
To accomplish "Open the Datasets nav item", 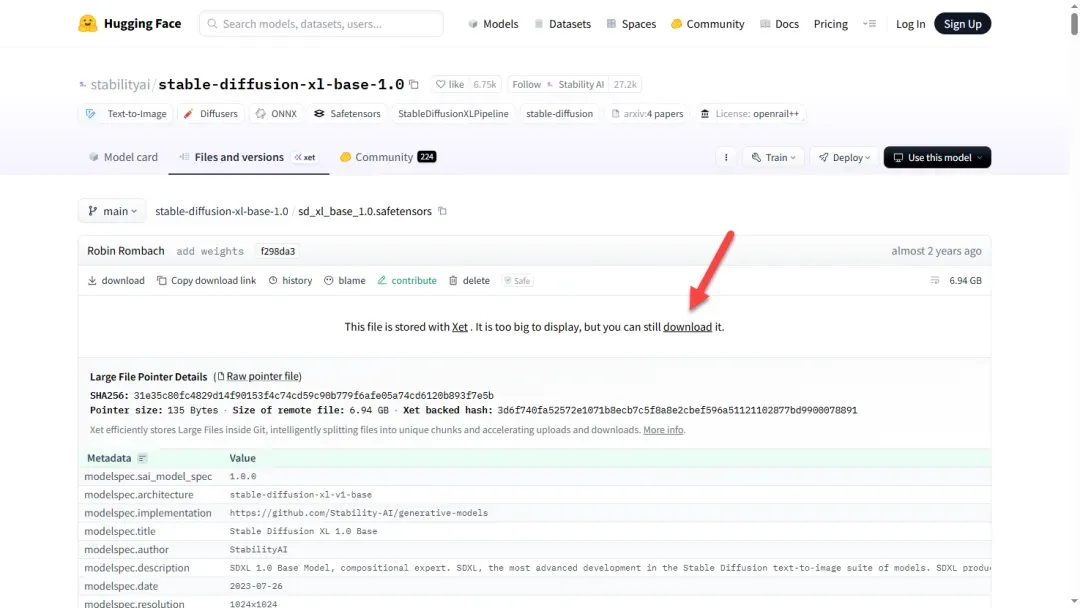I will point(563,23).
